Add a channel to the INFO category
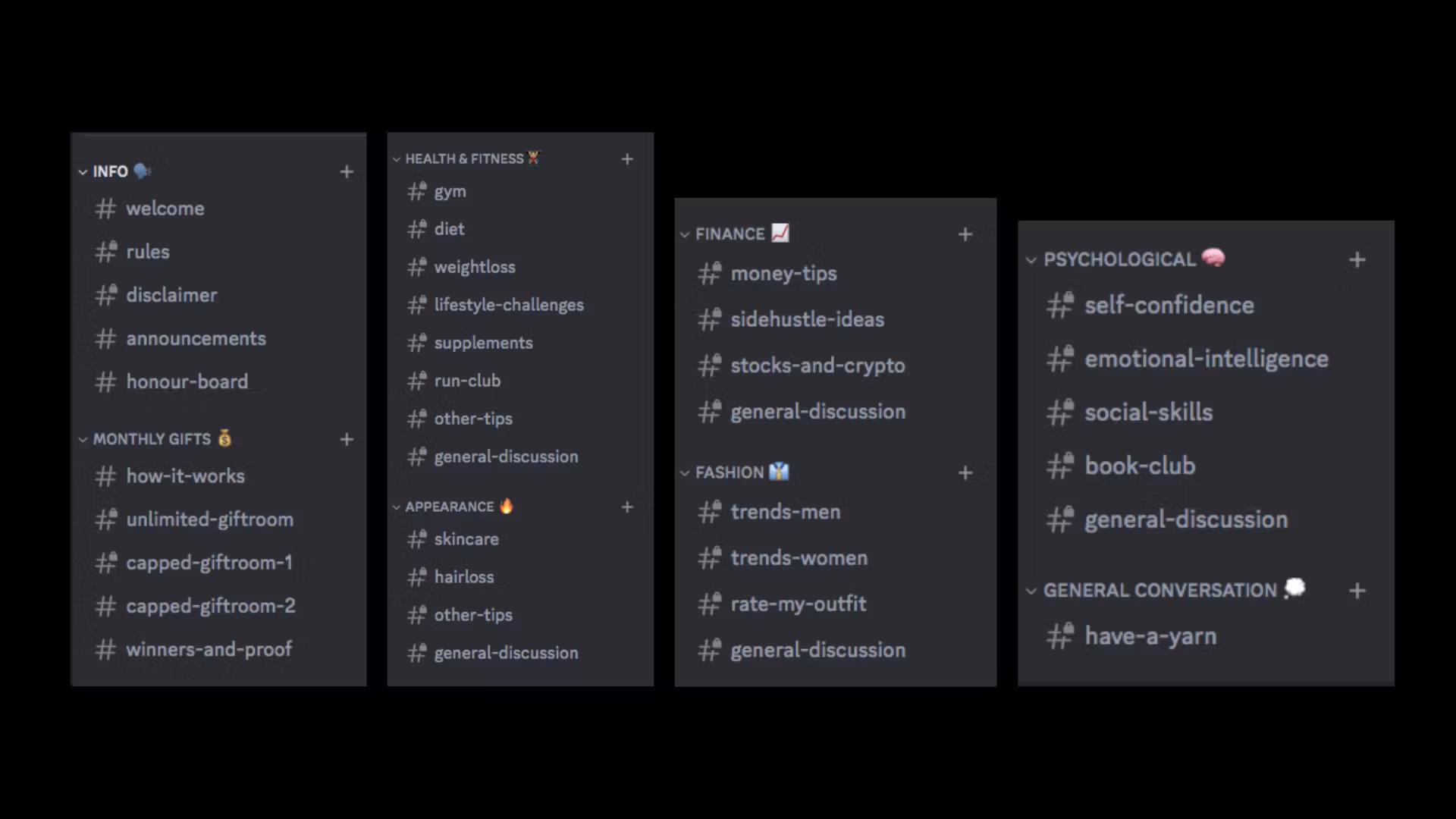1456x819 pixels. pyautogui.click(x=347, y=172)
